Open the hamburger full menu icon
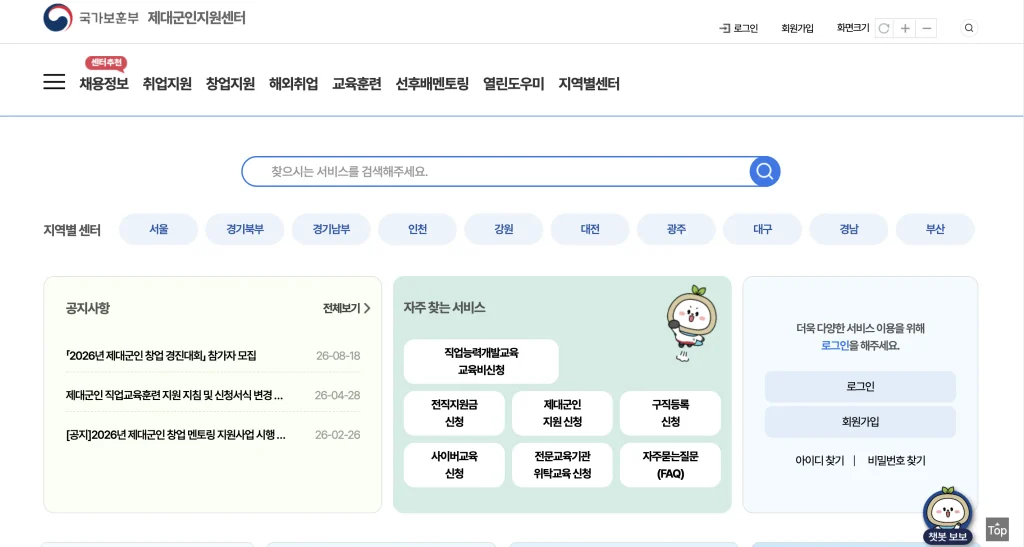1024x547 pixels. [x=54, y=82]
